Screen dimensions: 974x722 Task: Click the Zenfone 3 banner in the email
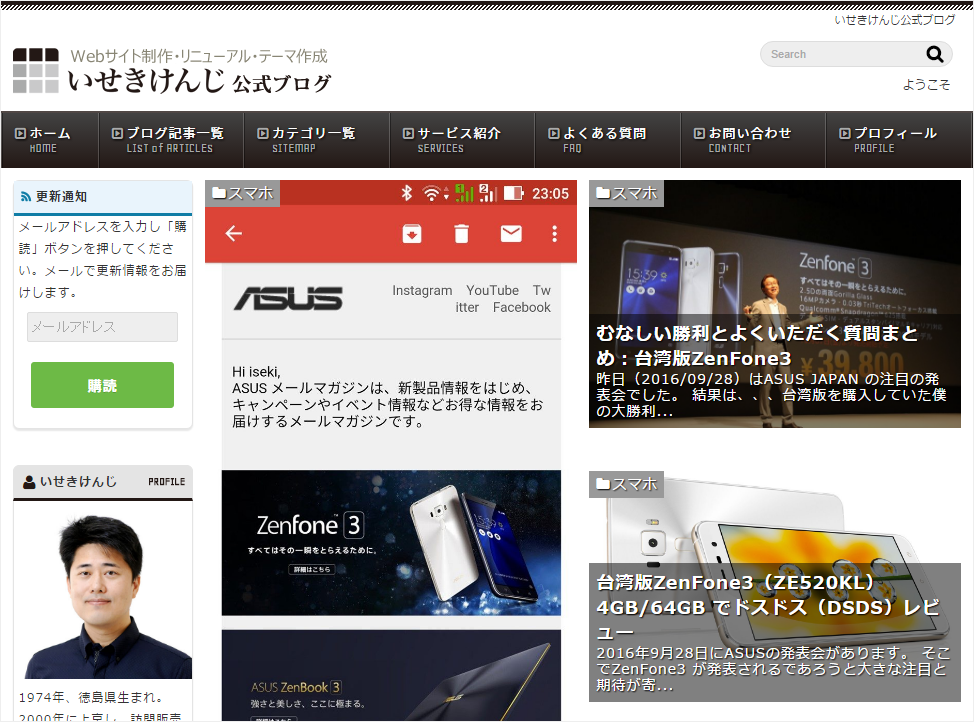pyautogui.click(x=391, y=543)
